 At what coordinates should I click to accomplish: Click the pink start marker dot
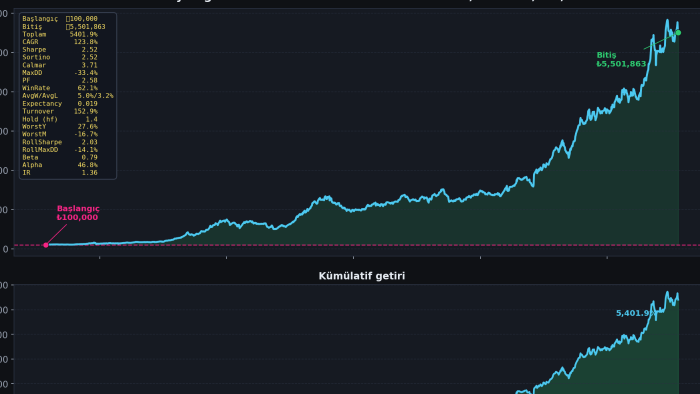pos(46,245)
